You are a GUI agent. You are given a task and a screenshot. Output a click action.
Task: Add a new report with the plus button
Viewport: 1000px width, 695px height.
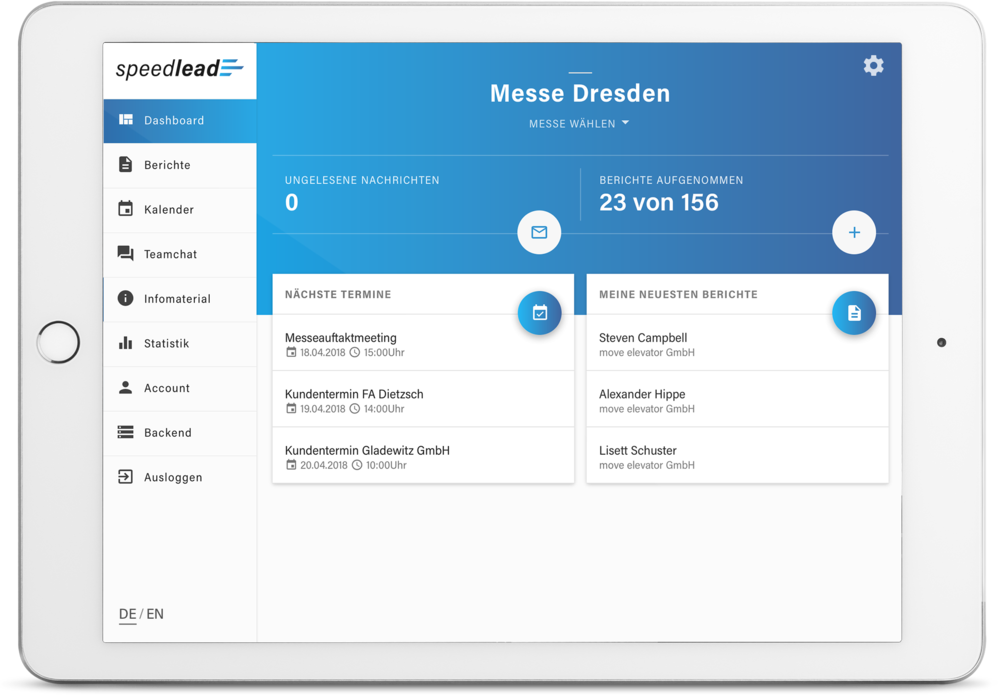point(854,232)
